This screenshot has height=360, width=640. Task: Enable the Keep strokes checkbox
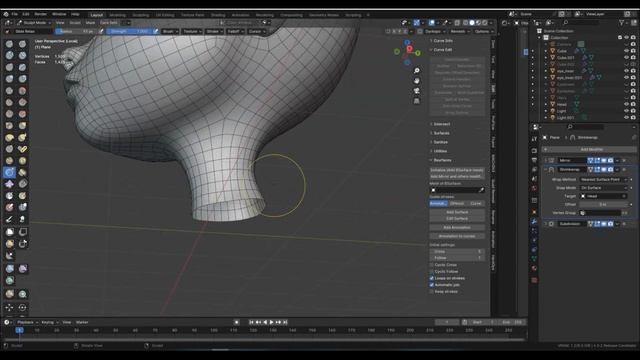431,291
